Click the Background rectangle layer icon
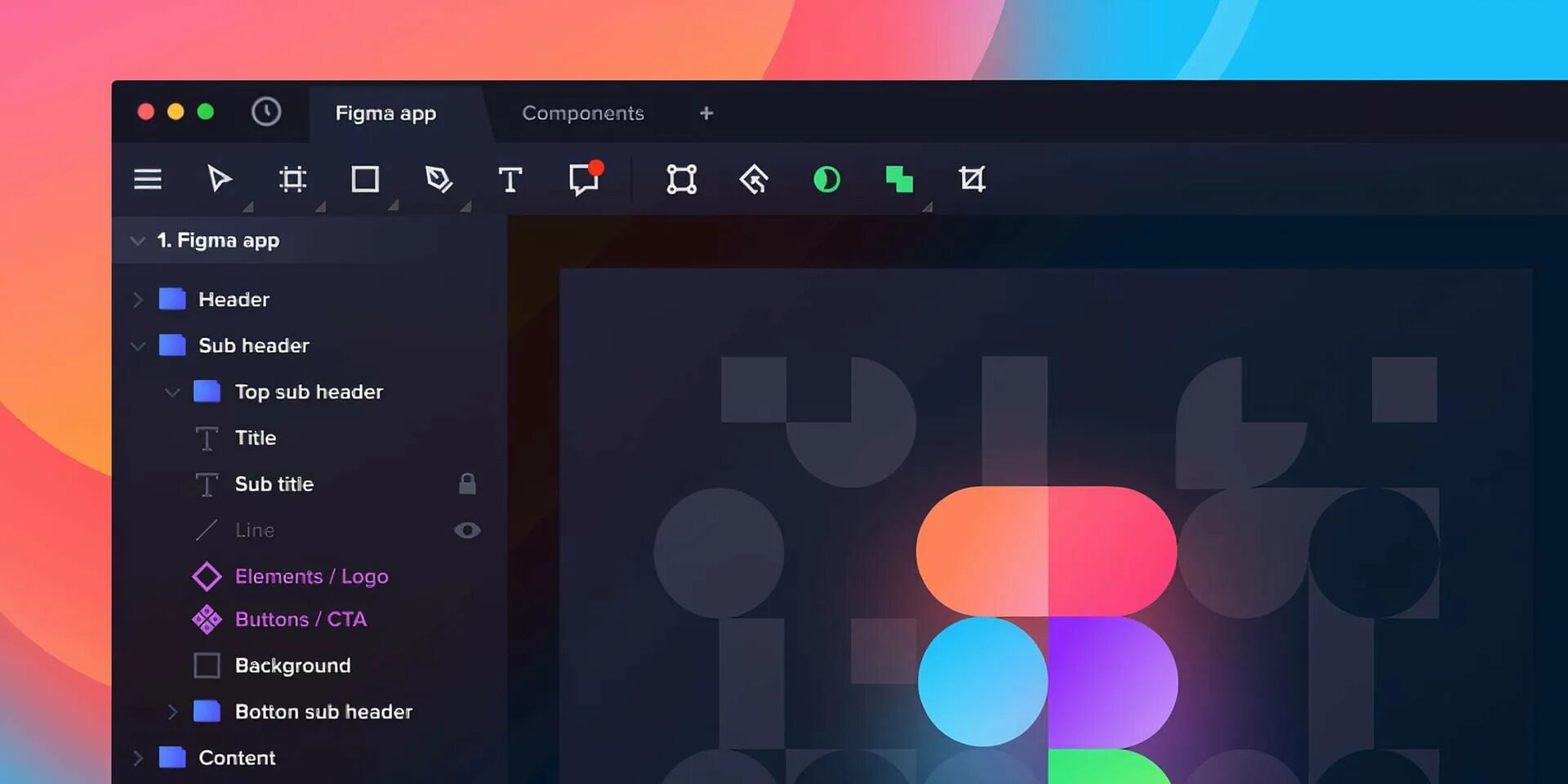1568x784 pixels. 207,666
